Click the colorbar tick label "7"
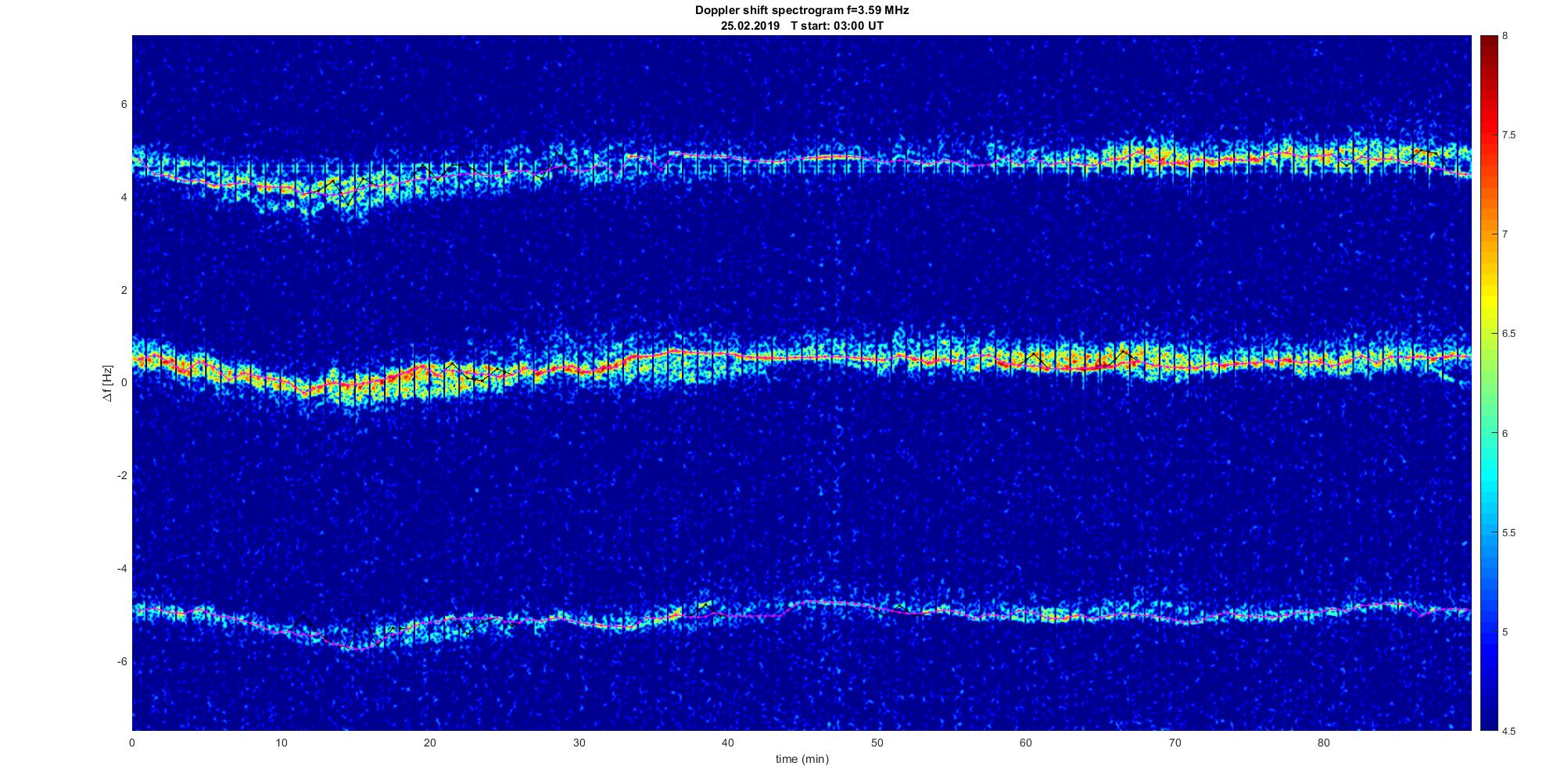This screenshot has width=1564, height=784. (1505, 234)
